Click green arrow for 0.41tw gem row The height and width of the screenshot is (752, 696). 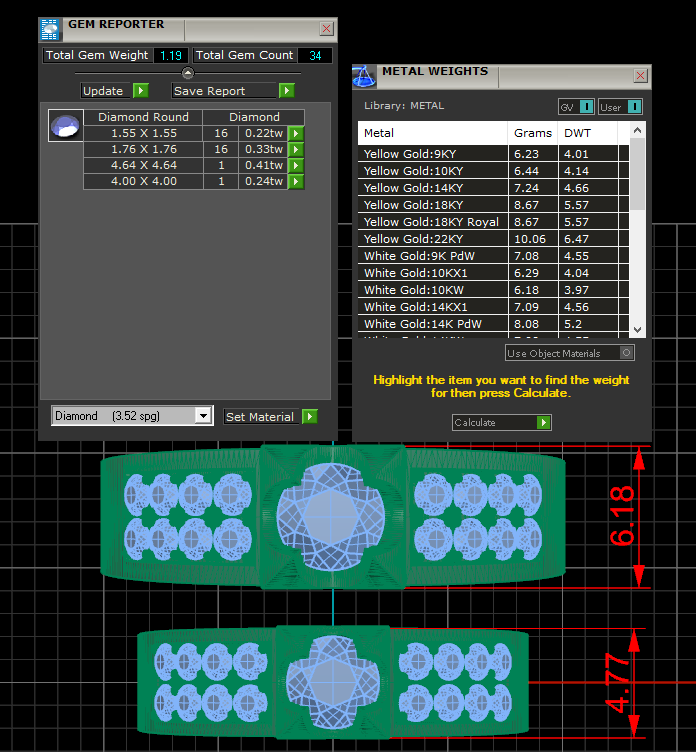[296, 166]
